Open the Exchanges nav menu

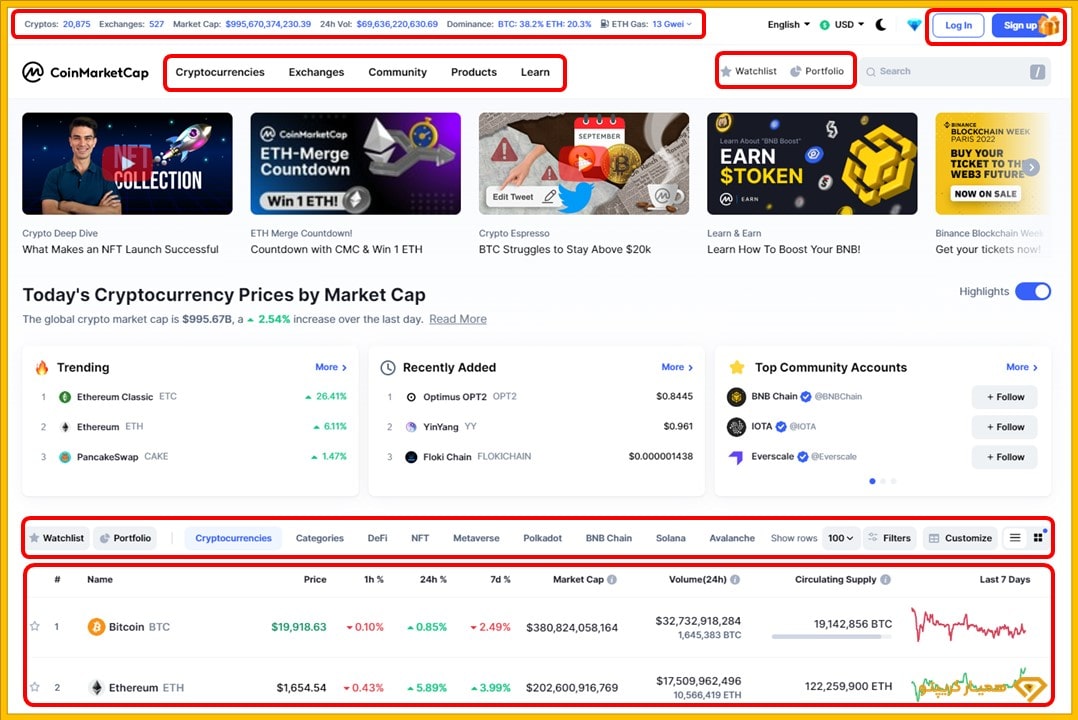pos(316,72)
